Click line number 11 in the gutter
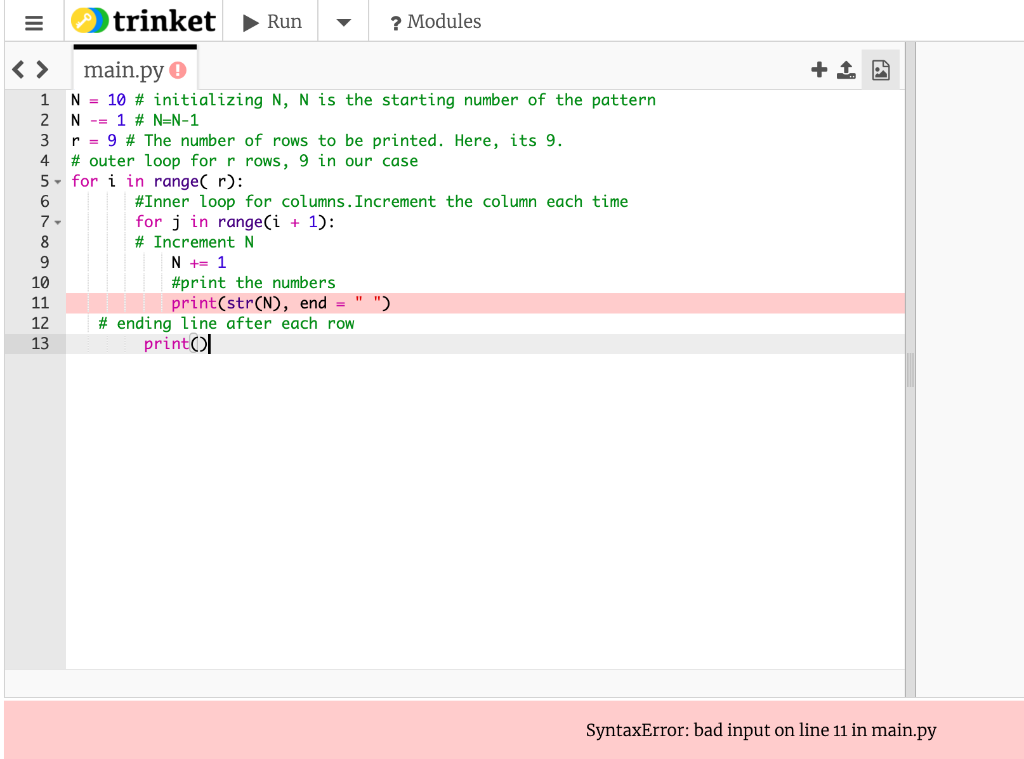 [40, 303]
